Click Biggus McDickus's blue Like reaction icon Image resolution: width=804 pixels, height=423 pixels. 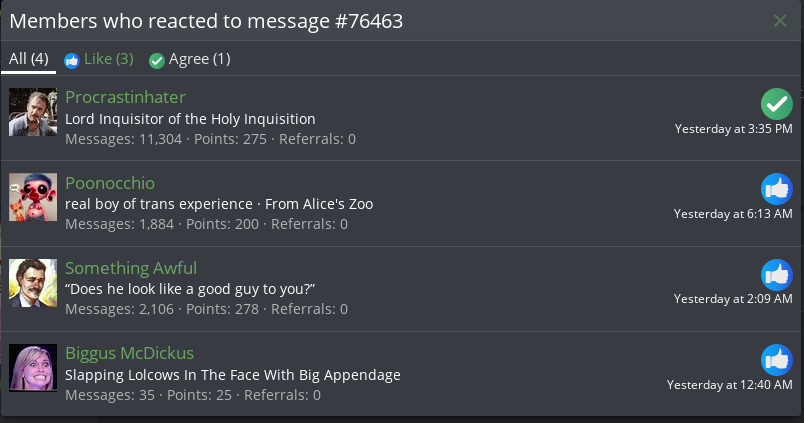(777, 360)
